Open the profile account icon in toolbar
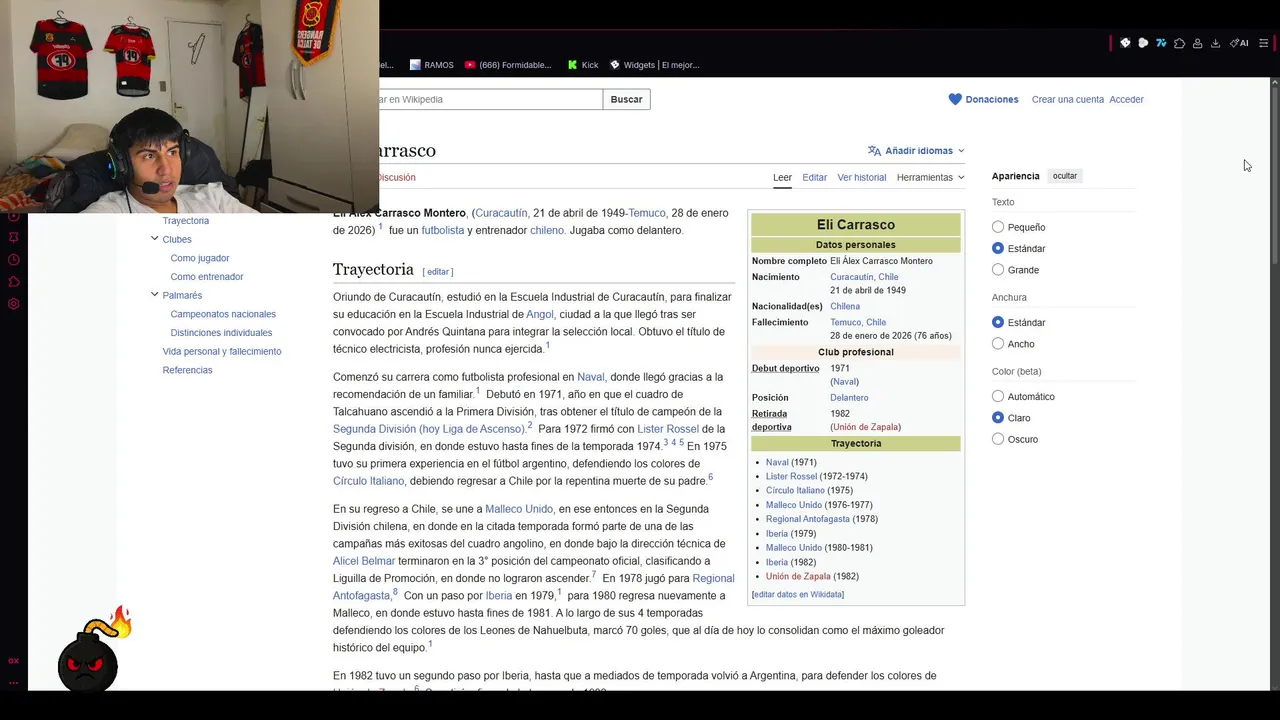 (1197, 43)
